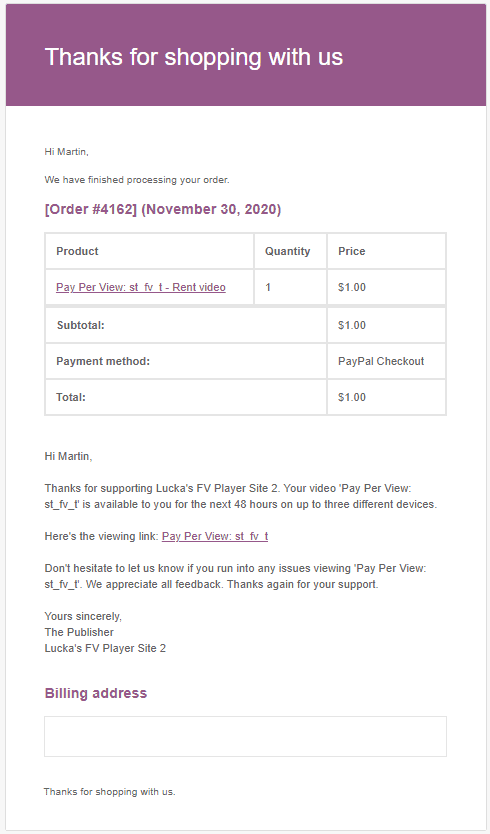Click the Payment method label cell

tap(186, 361)
